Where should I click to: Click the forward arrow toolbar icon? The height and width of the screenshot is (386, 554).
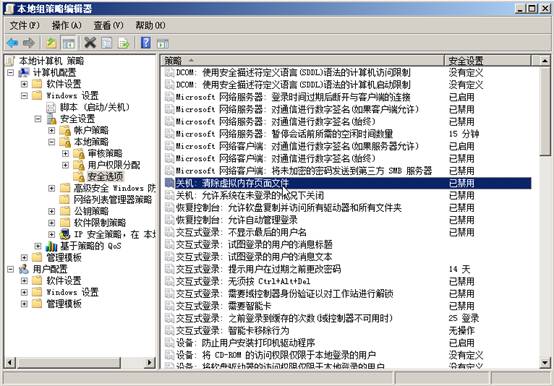click(x=29, y=43)
